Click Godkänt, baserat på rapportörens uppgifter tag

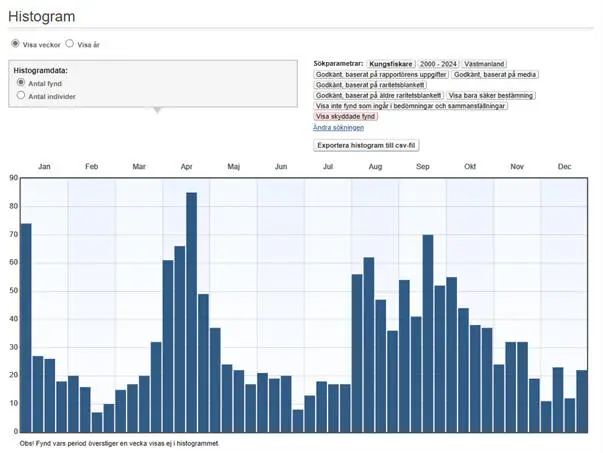pyautogui.click(x=380, y=74)
